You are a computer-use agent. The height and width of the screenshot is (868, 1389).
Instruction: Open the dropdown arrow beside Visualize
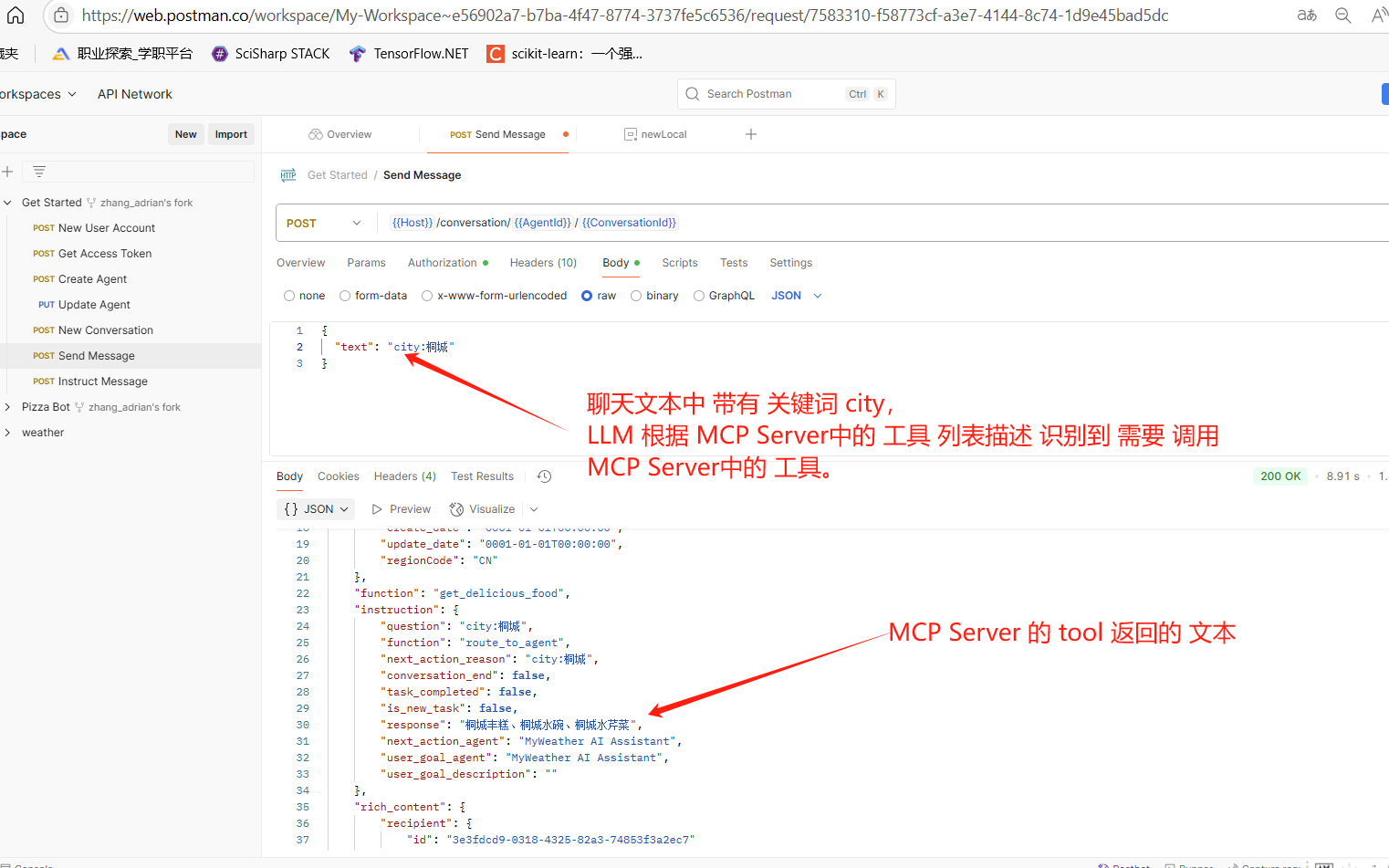tap(534, 509)
